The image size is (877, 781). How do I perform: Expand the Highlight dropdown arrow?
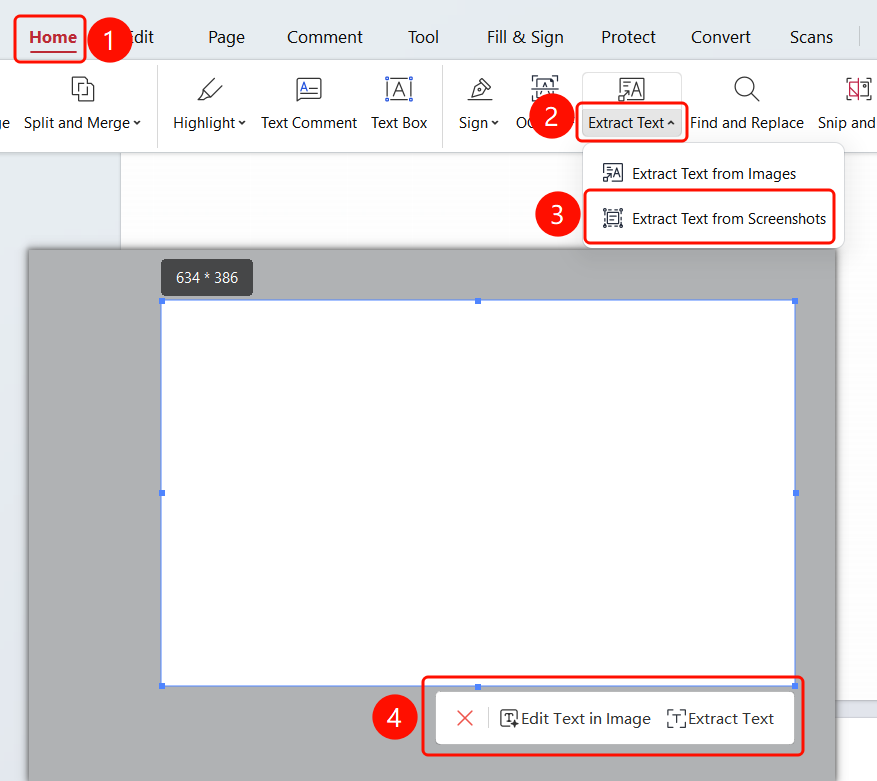[x=242, y=123]
